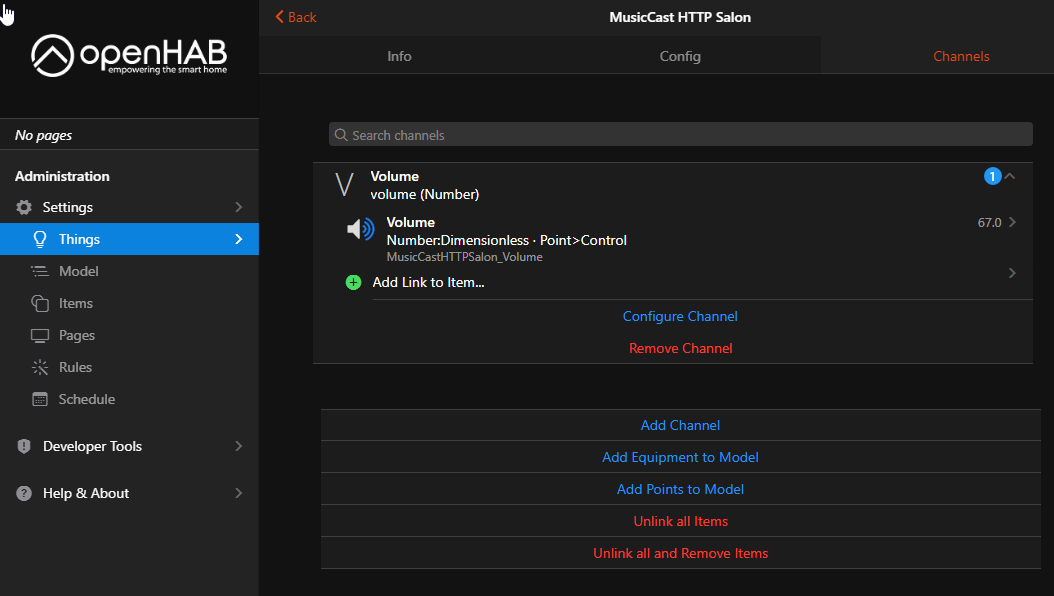This screenshot has height=596, width=1054.
Task: Click the large V channel icon
Action: (x=344, y=184)
